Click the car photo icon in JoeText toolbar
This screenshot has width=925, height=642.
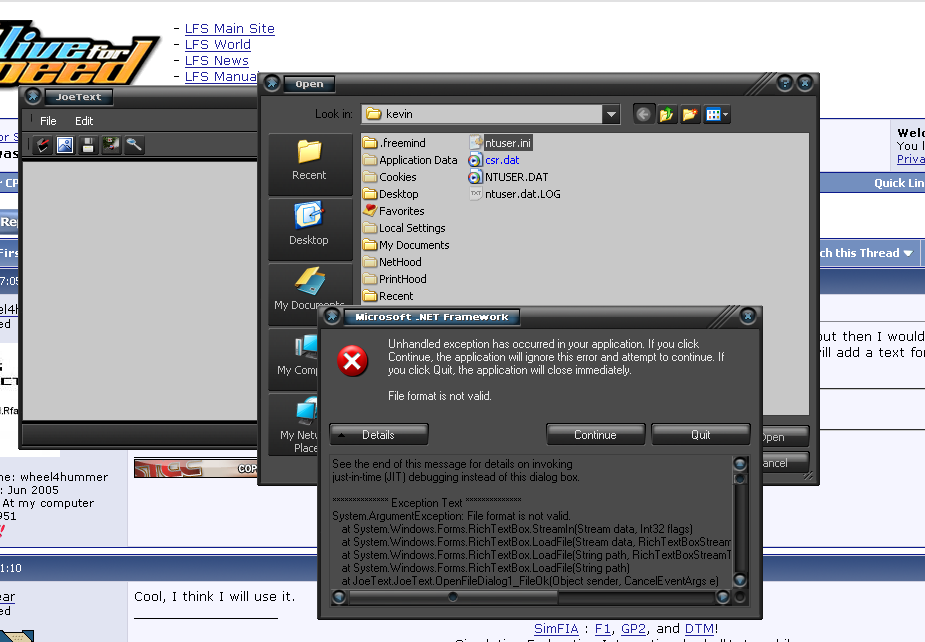(111, 145)
